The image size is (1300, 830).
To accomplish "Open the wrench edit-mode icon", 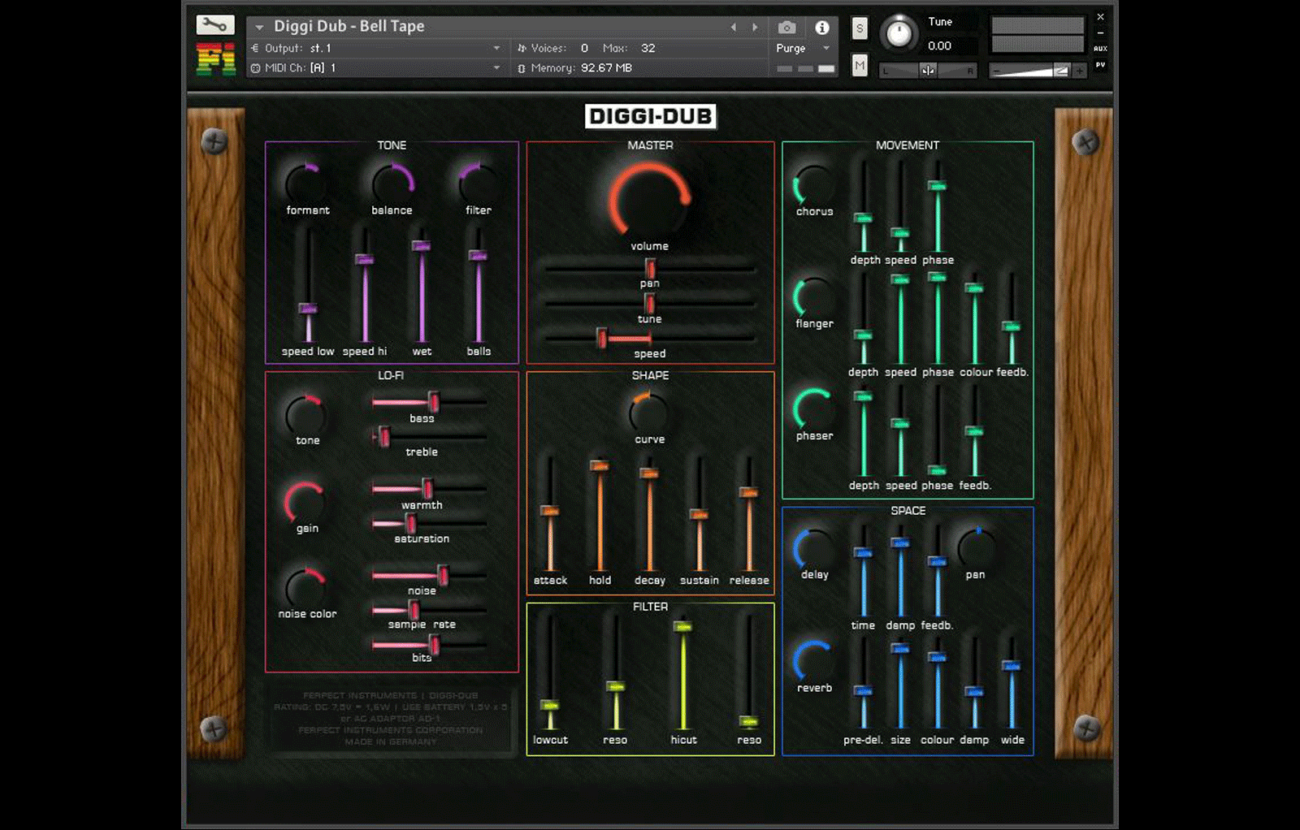I will click(215, 26).
